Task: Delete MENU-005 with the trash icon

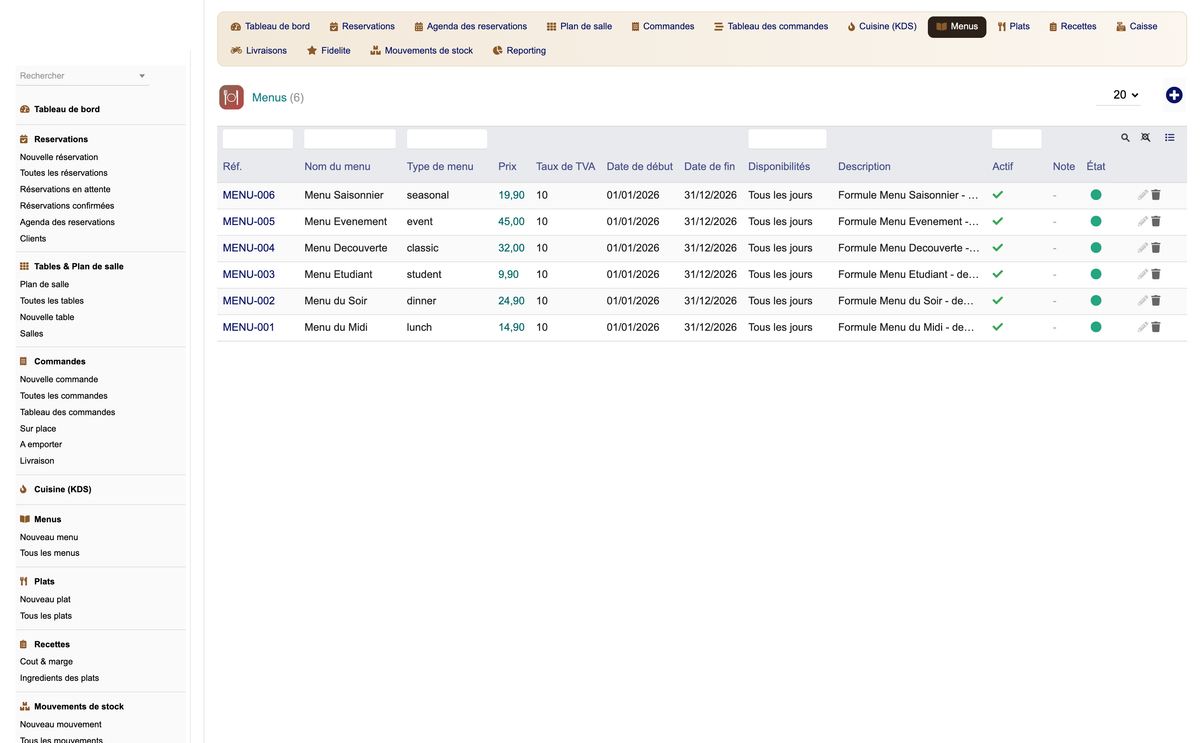Action: coord(1156,221)
